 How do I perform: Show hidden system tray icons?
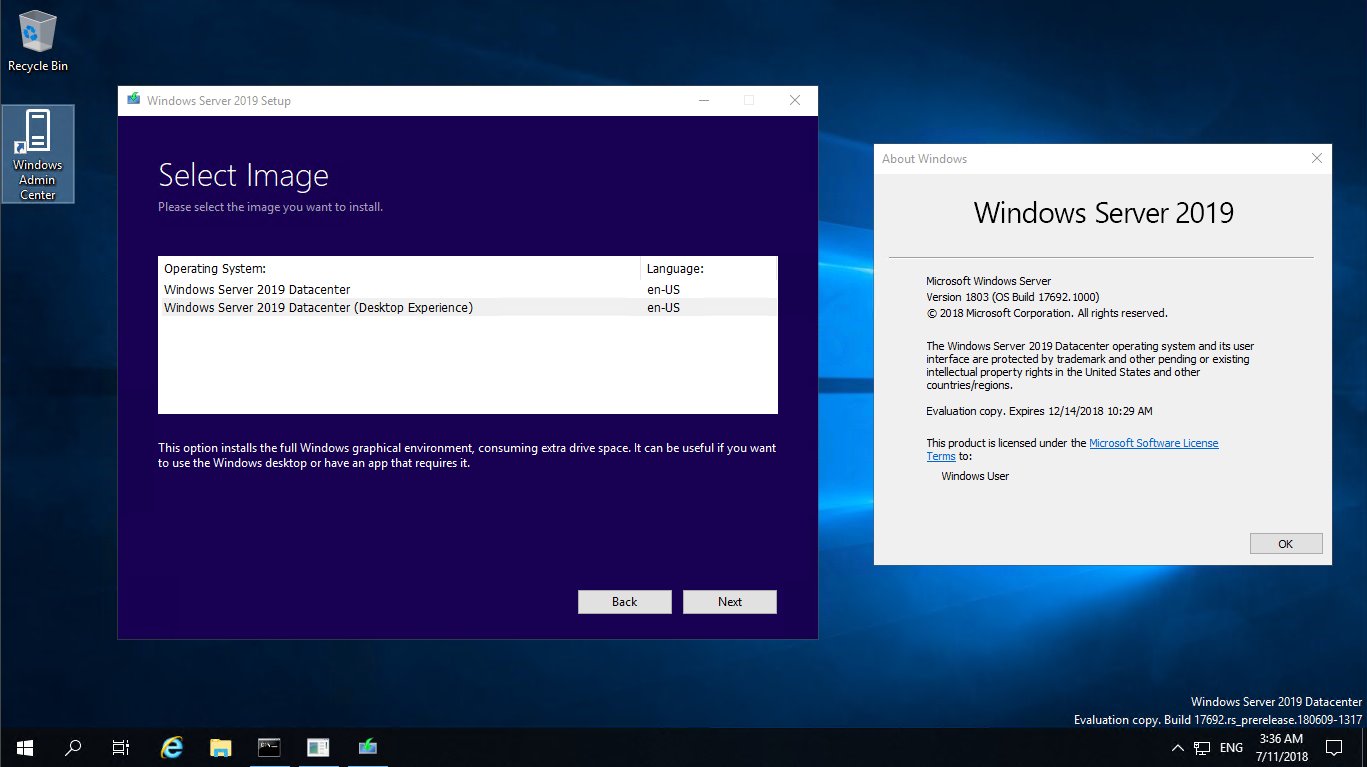tap(1180, 748)
